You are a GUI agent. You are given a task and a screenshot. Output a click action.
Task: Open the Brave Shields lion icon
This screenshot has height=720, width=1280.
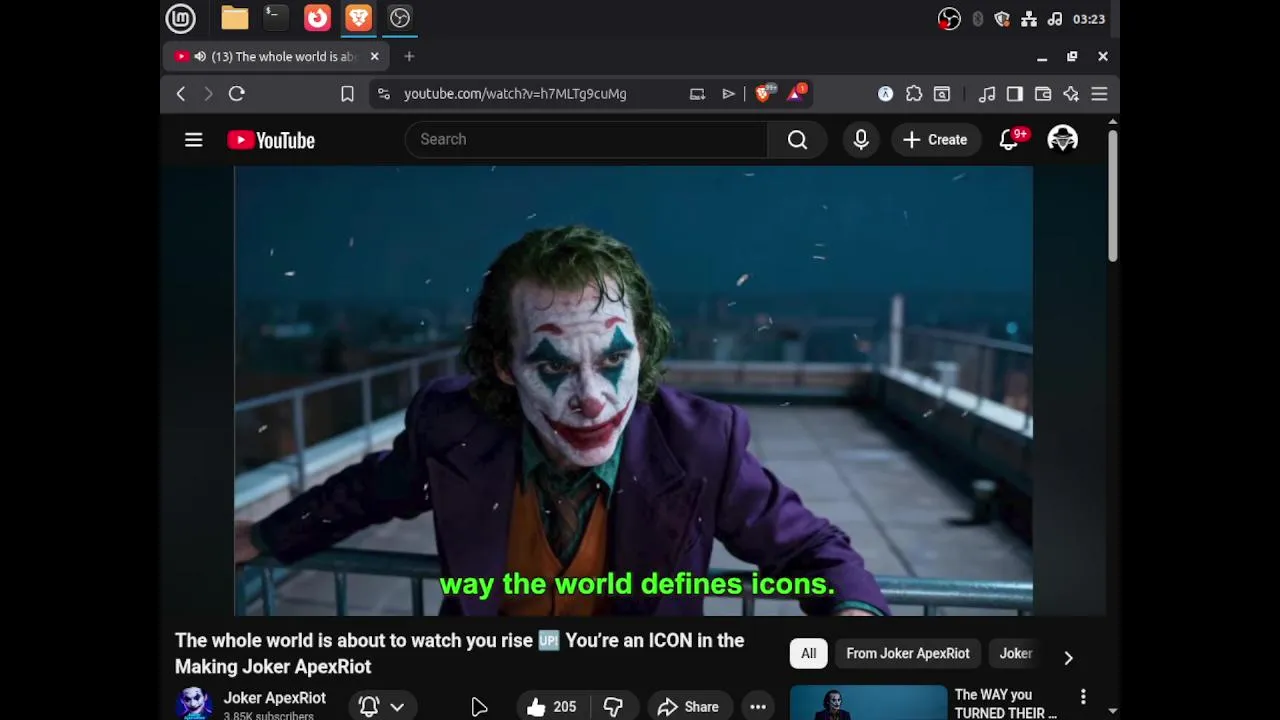click(x=764, y=93)
